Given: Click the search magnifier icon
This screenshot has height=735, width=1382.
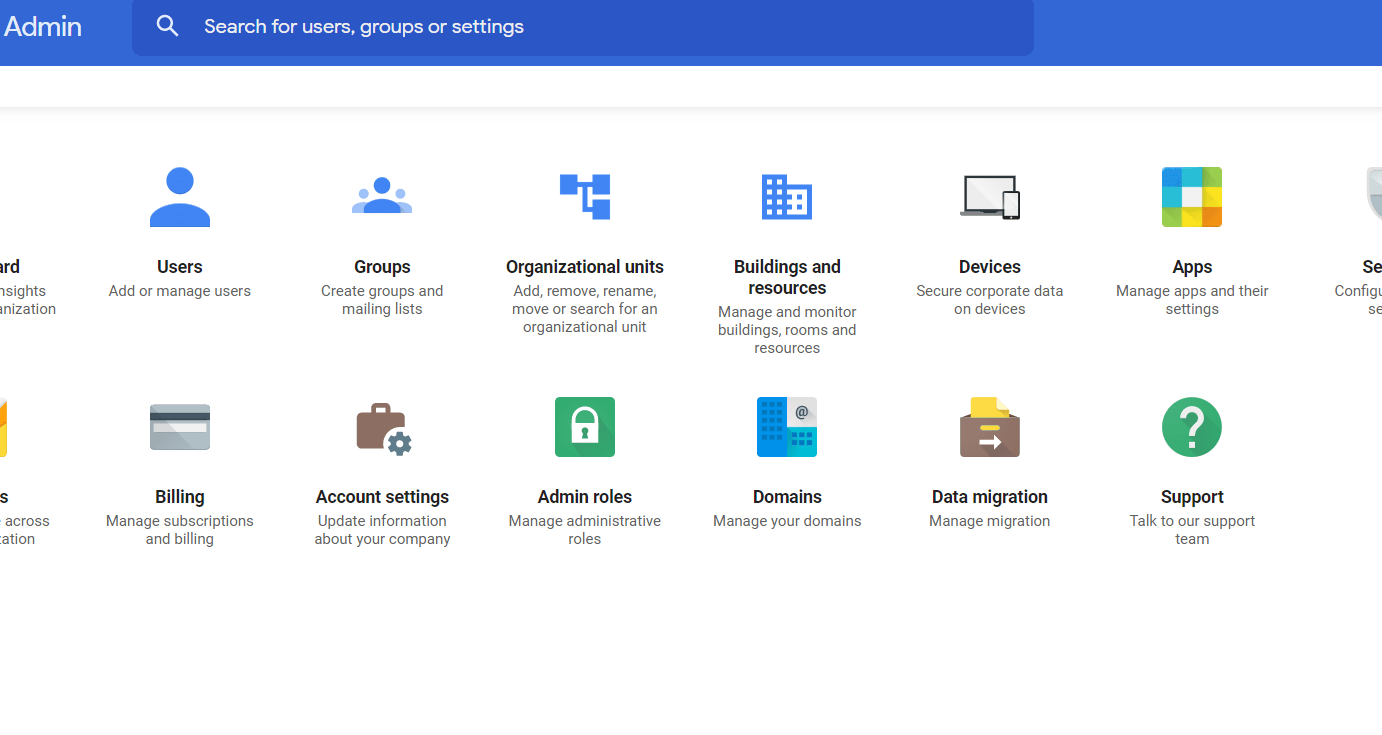Looking at the screenshot, I should pos(167,26).
